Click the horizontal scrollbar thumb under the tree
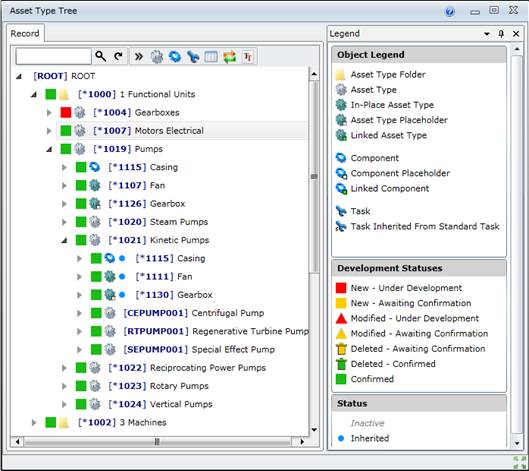 [x=157, y=442]
